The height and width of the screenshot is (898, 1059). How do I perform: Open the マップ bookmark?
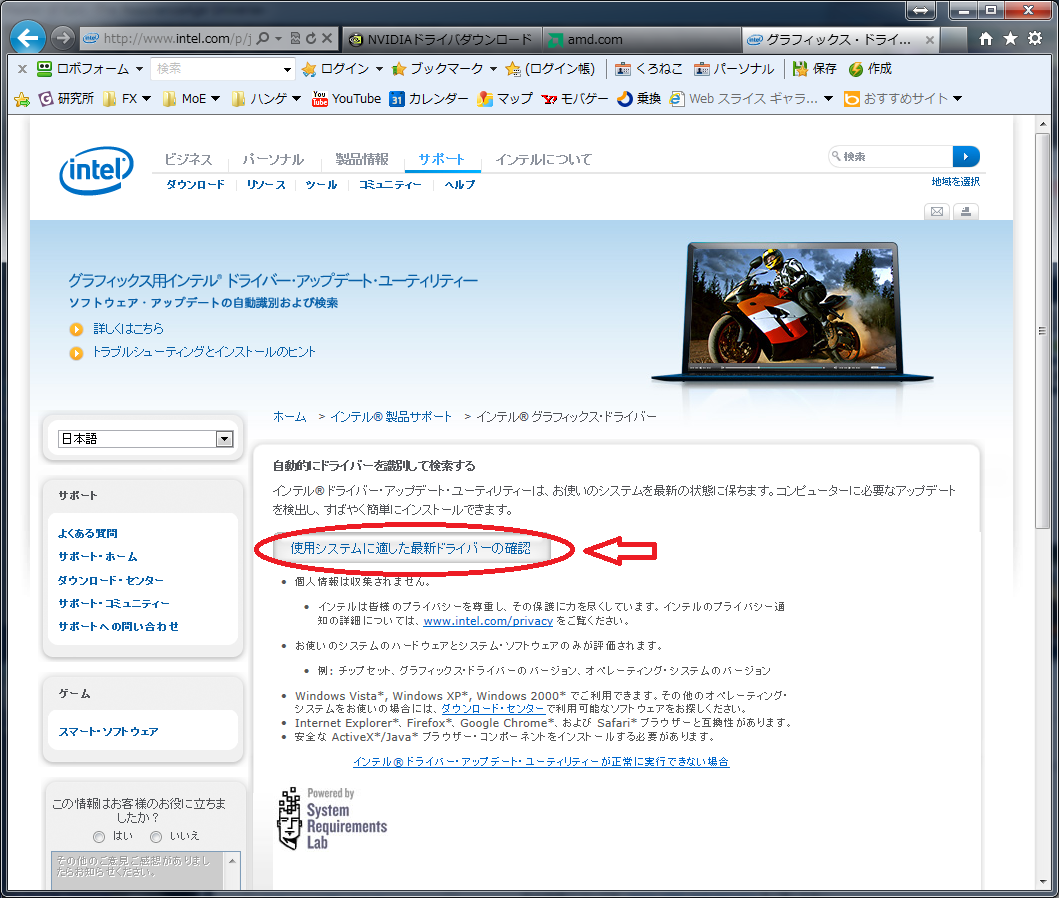(505, 99)
